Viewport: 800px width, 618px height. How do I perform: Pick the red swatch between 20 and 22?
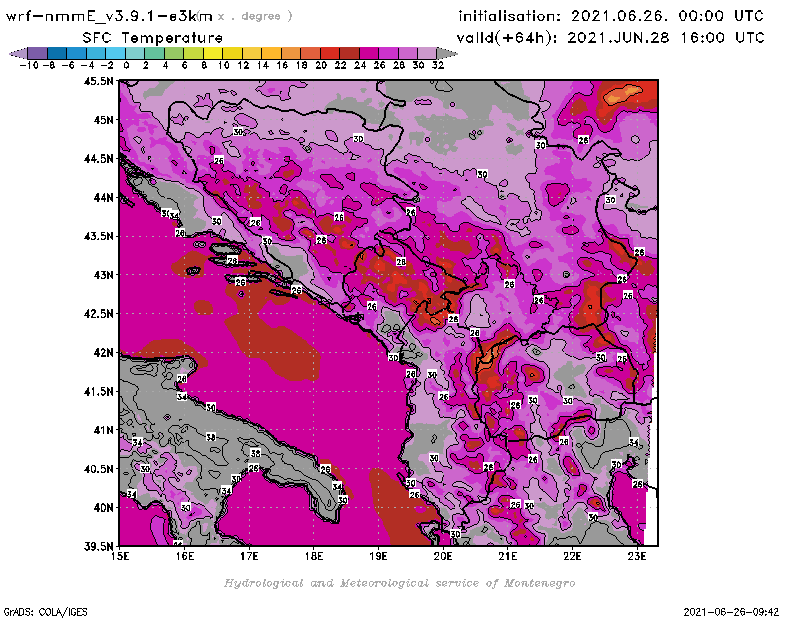330,53
